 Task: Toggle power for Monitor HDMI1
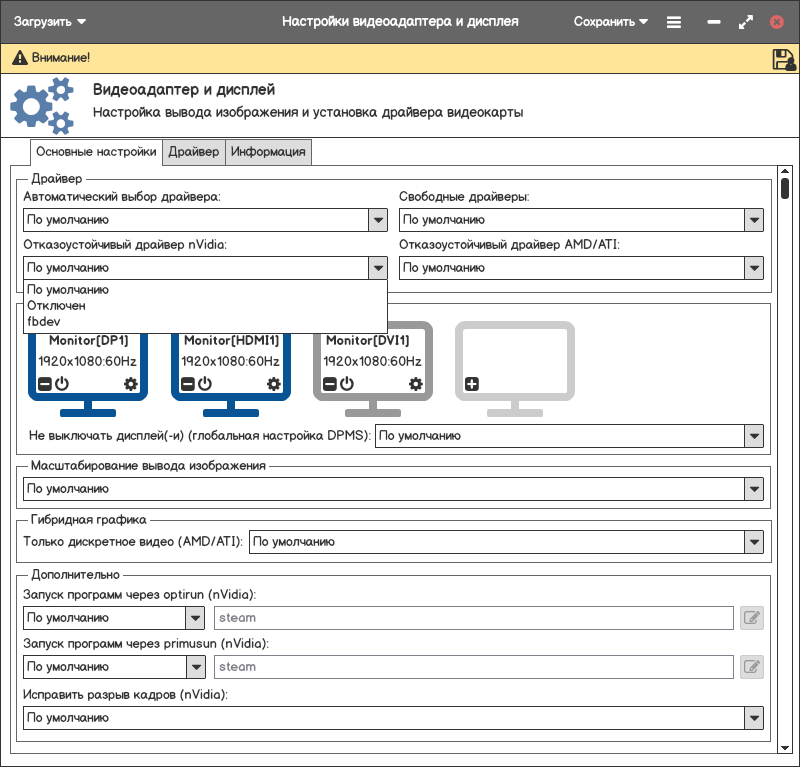tap(205, 384)
